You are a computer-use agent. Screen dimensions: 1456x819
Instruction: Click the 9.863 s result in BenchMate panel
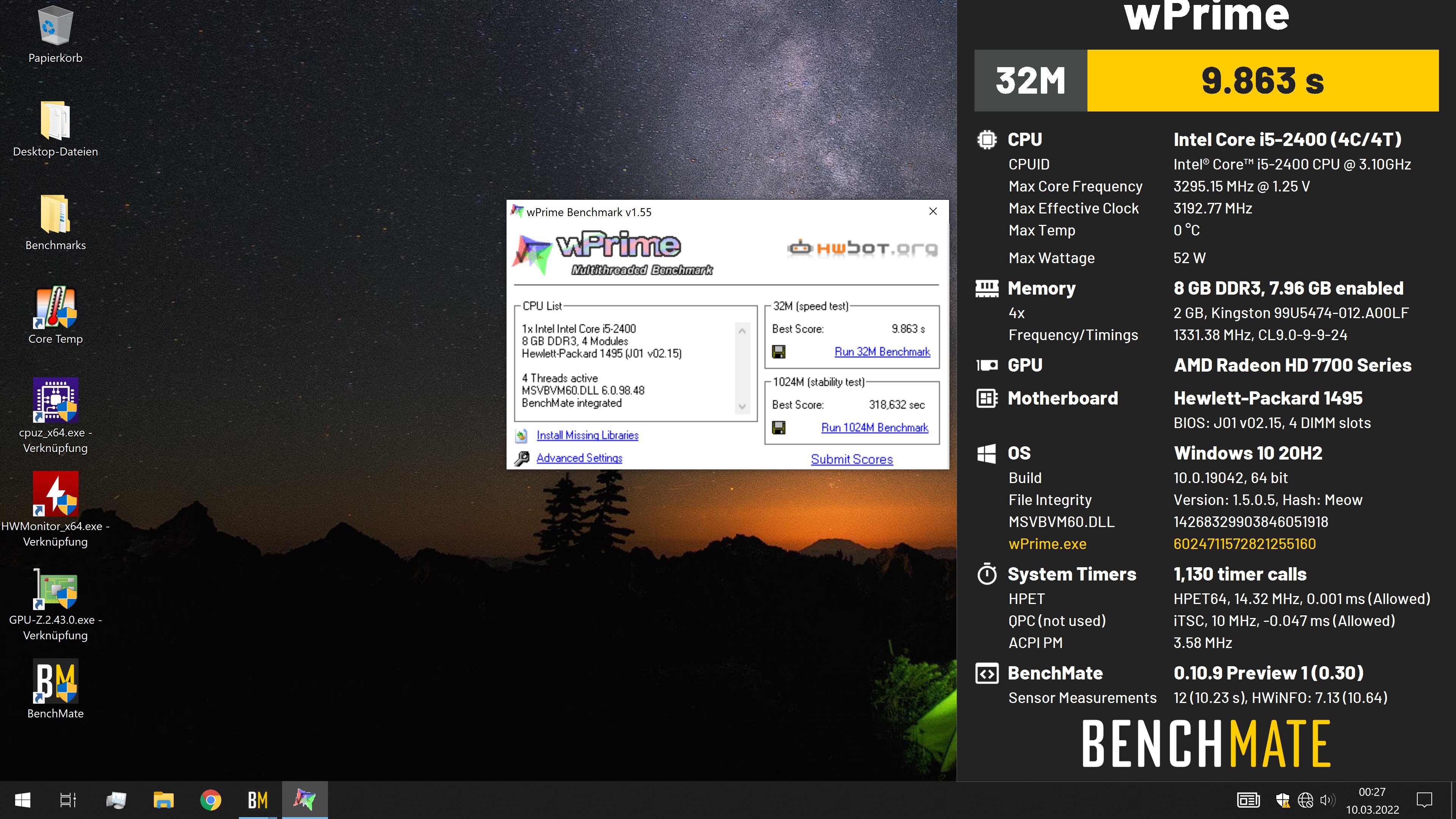(x=1263, y=81)
